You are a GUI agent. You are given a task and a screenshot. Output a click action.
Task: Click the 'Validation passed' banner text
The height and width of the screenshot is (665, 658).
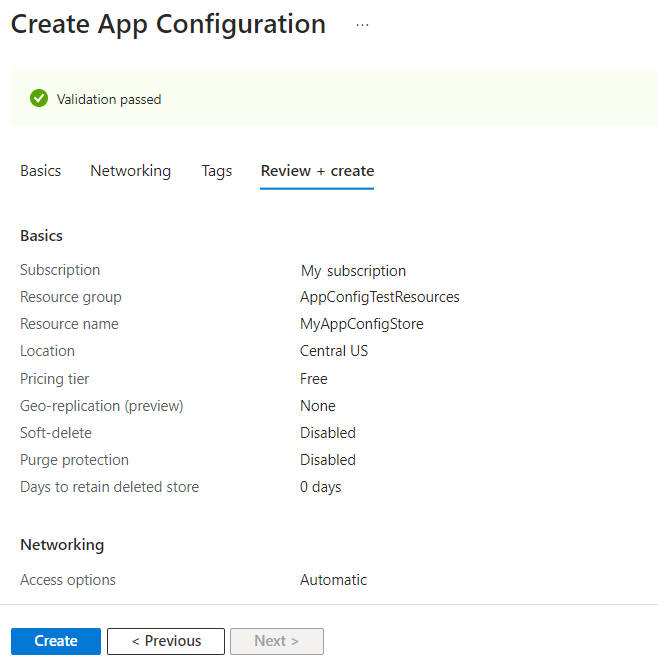click(x=109, y=99)
